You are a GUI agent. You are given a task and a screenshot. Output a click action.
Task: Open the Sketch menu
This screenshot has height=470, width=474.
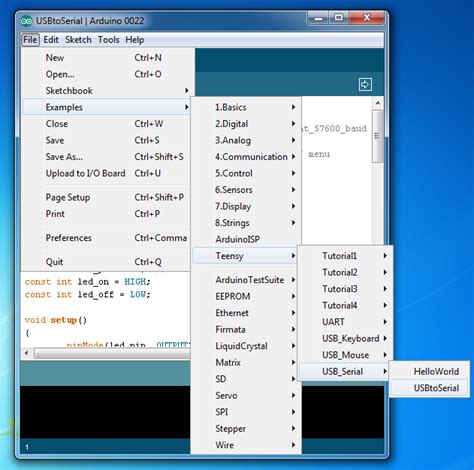point(78,40)
